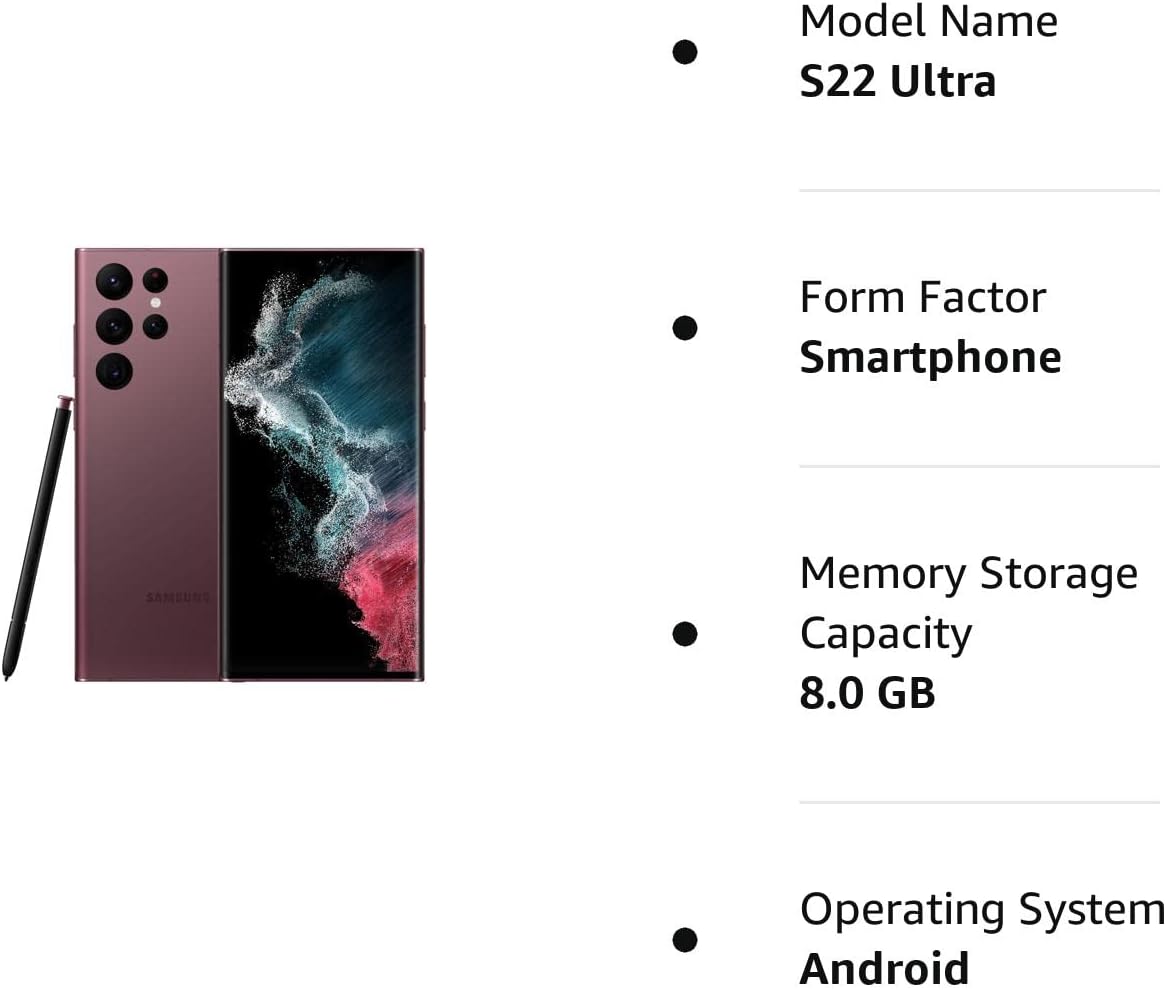Screen dimensions: 1166x990
Task: Click the "Operating System" label
Action: [981, 909]
